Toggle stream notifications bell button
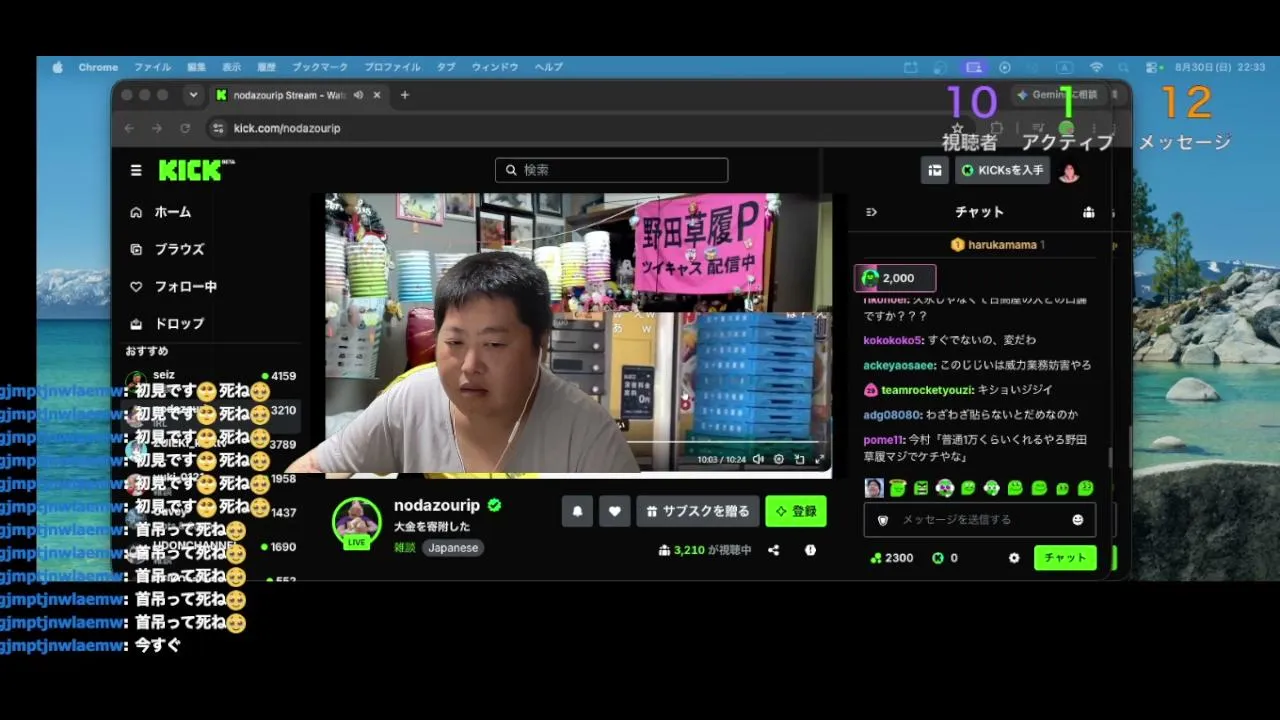Image resolution: width=1280 pixels, height=720 pixels. pos(577,511)
